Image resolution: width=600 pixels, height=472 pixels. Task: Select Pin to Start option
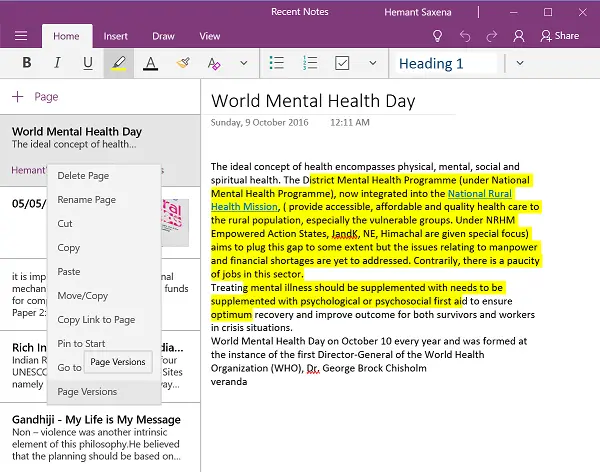pyautogui.click(x=104, y=343)
